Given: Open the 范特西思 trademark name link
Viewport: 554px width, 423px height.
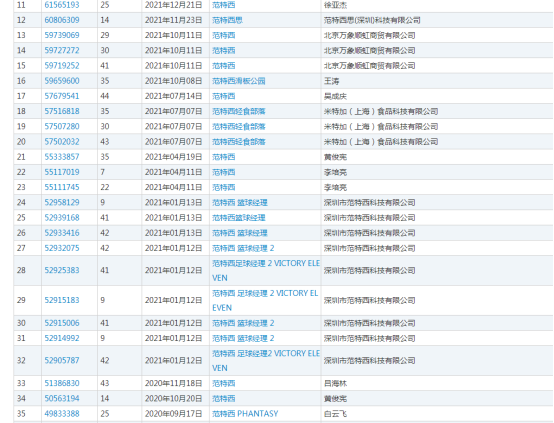Looking at the screenshot, I should pyautogui.click(x=228, y=20).
